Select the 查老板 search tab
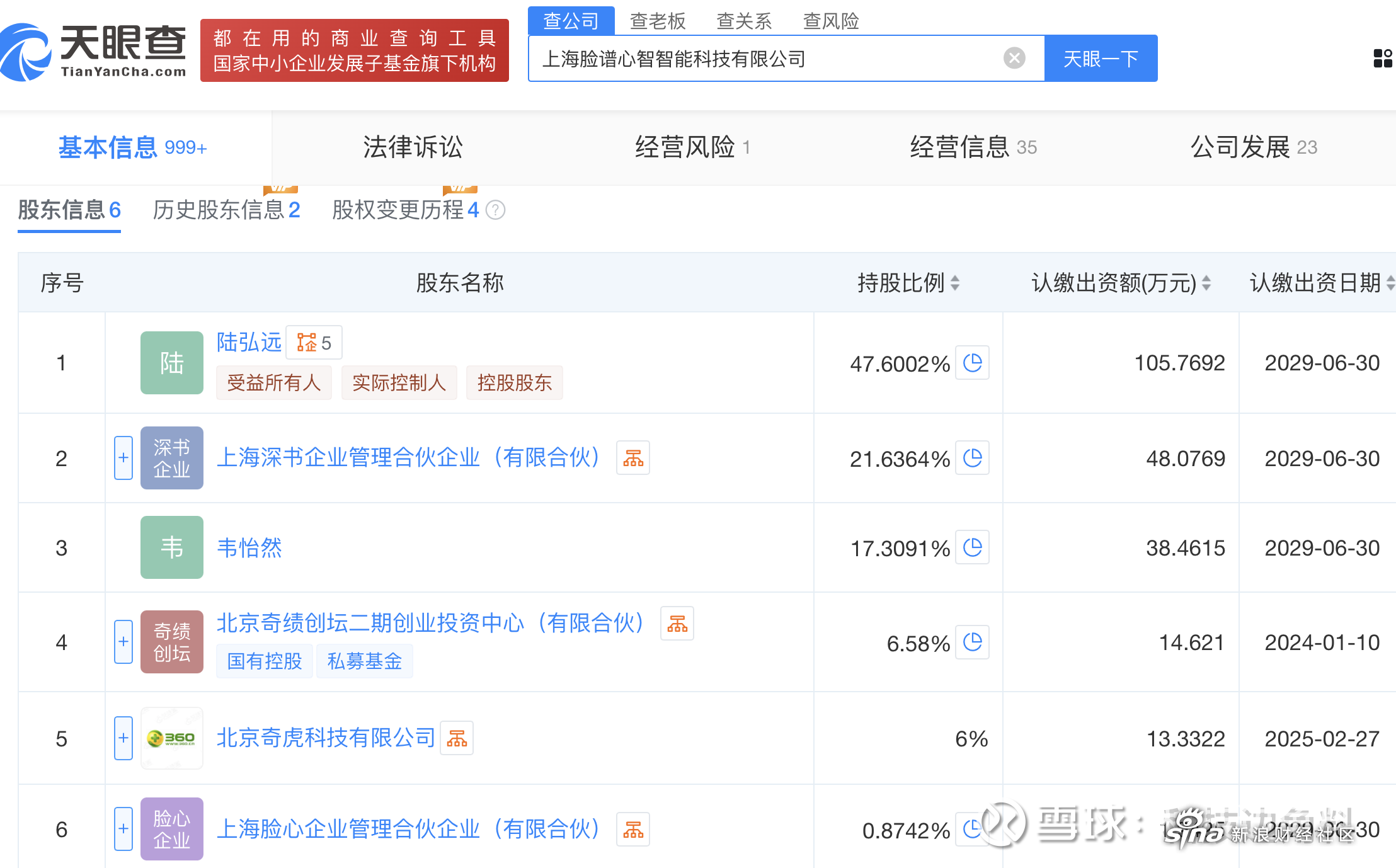1396x868 pixels. click(x=658, y=21)
